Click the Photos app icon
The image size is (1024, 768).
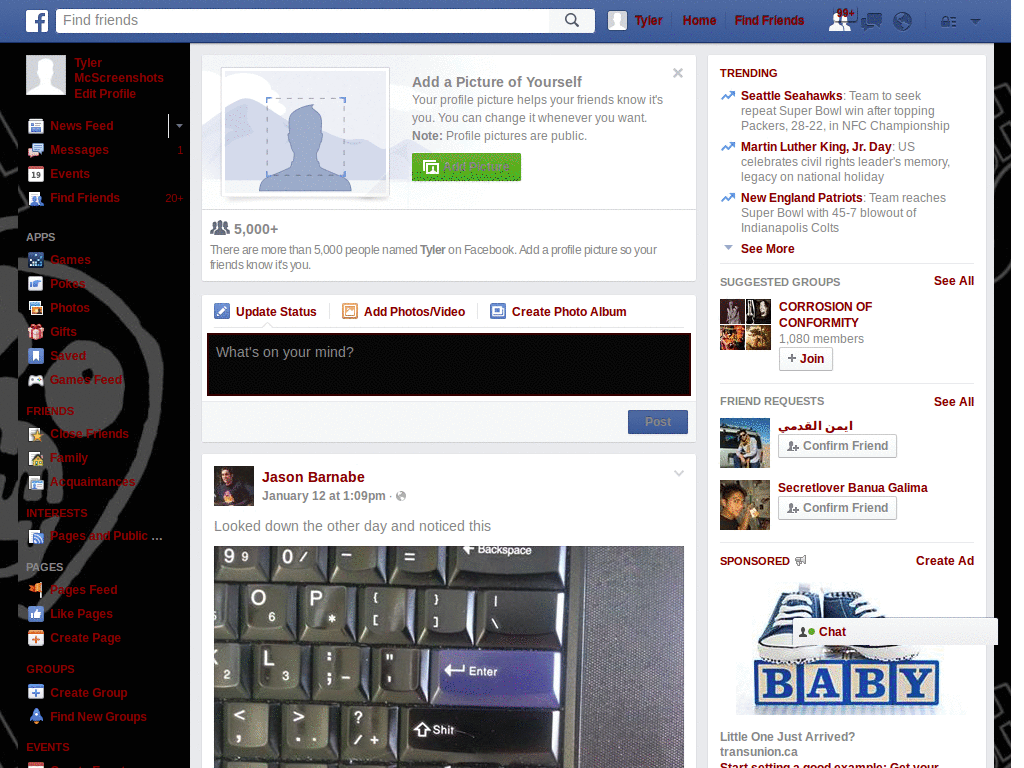point(36,308)
